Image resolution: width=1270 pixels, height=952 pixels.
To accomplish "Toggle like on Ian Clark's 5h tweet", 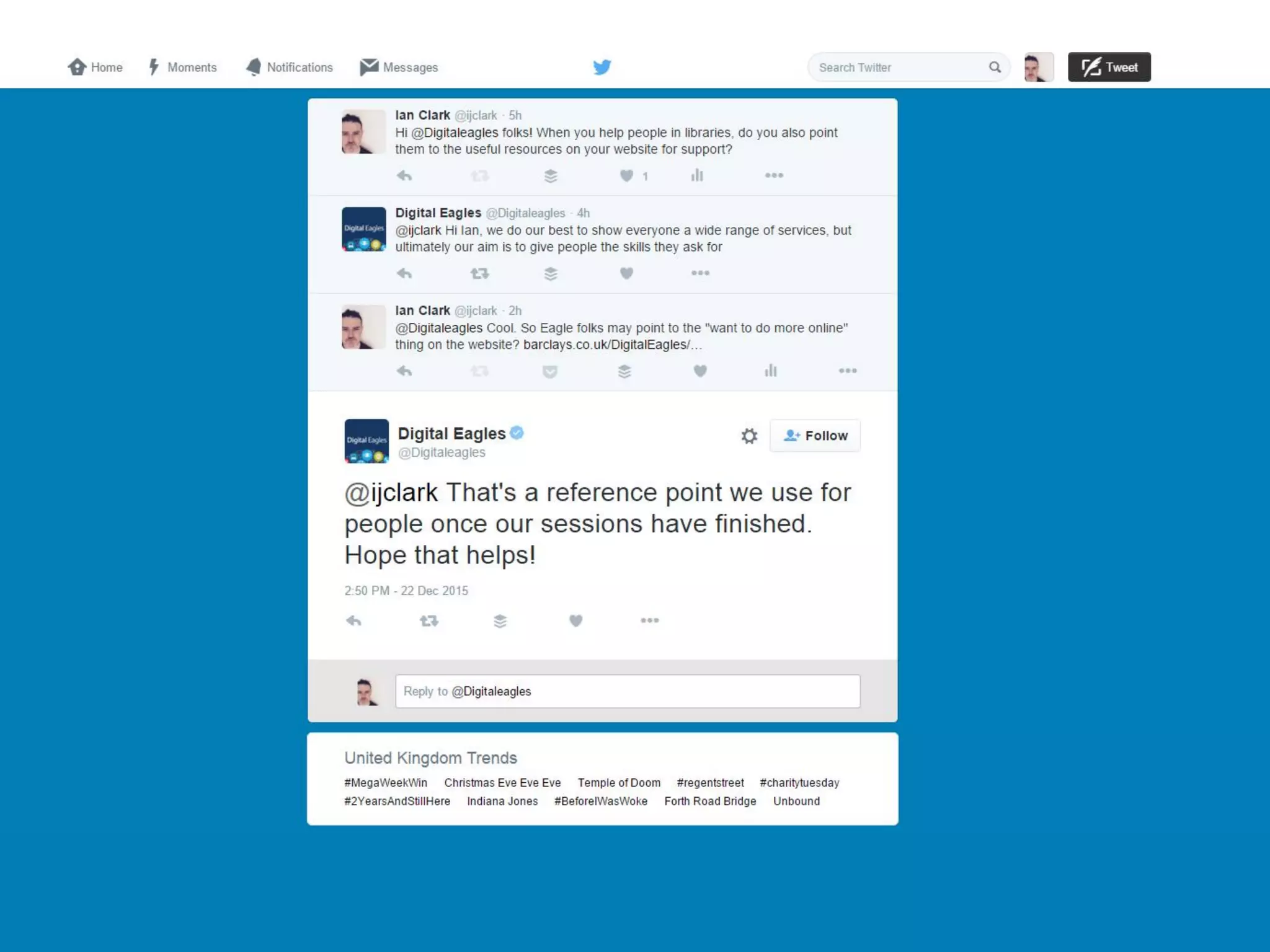I will pyautogui.click(x=627, y=176).
